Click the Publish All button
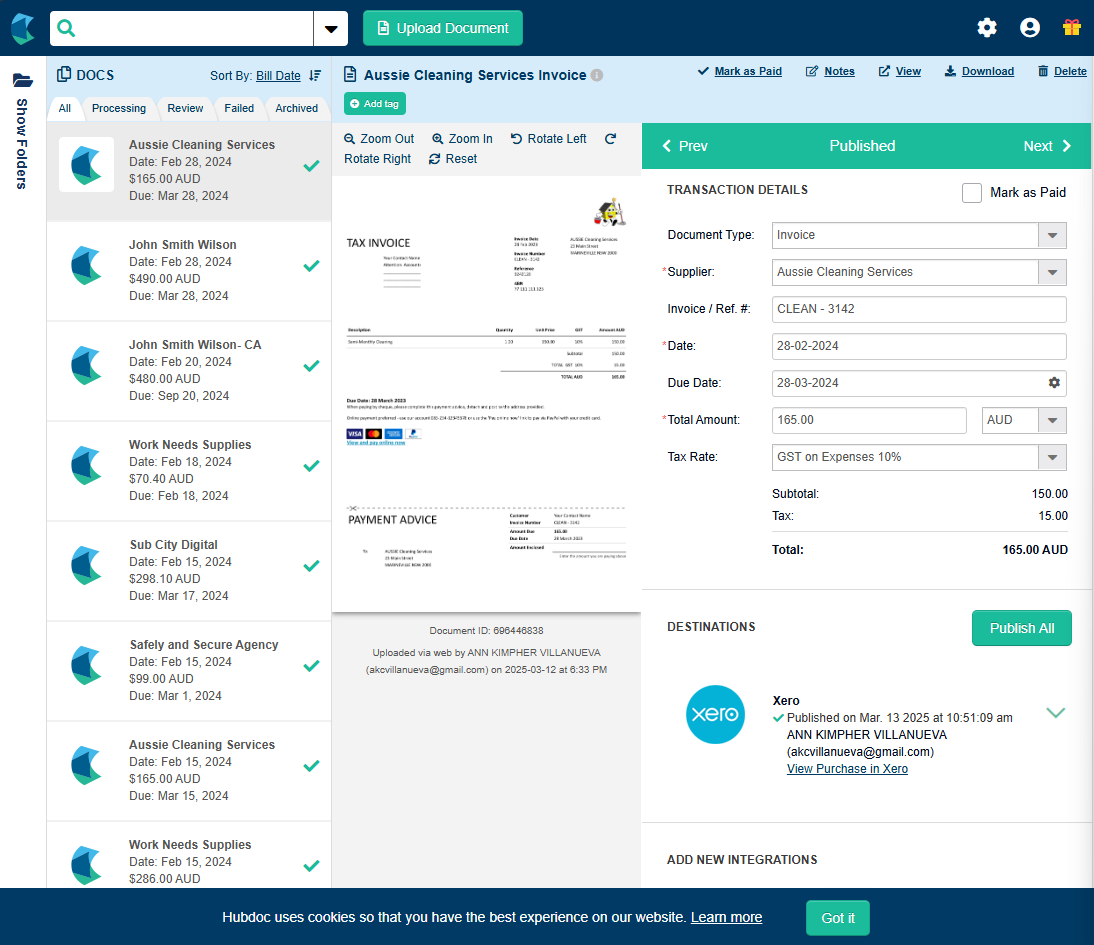This screenshot has height=945, width=1094. 1021,628
